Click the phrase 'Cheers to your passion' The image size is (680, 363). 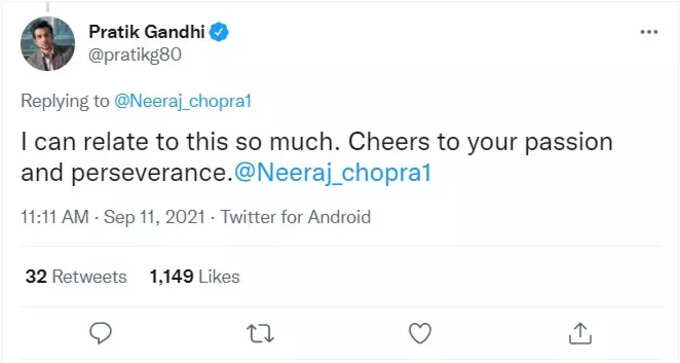point(481,142)
